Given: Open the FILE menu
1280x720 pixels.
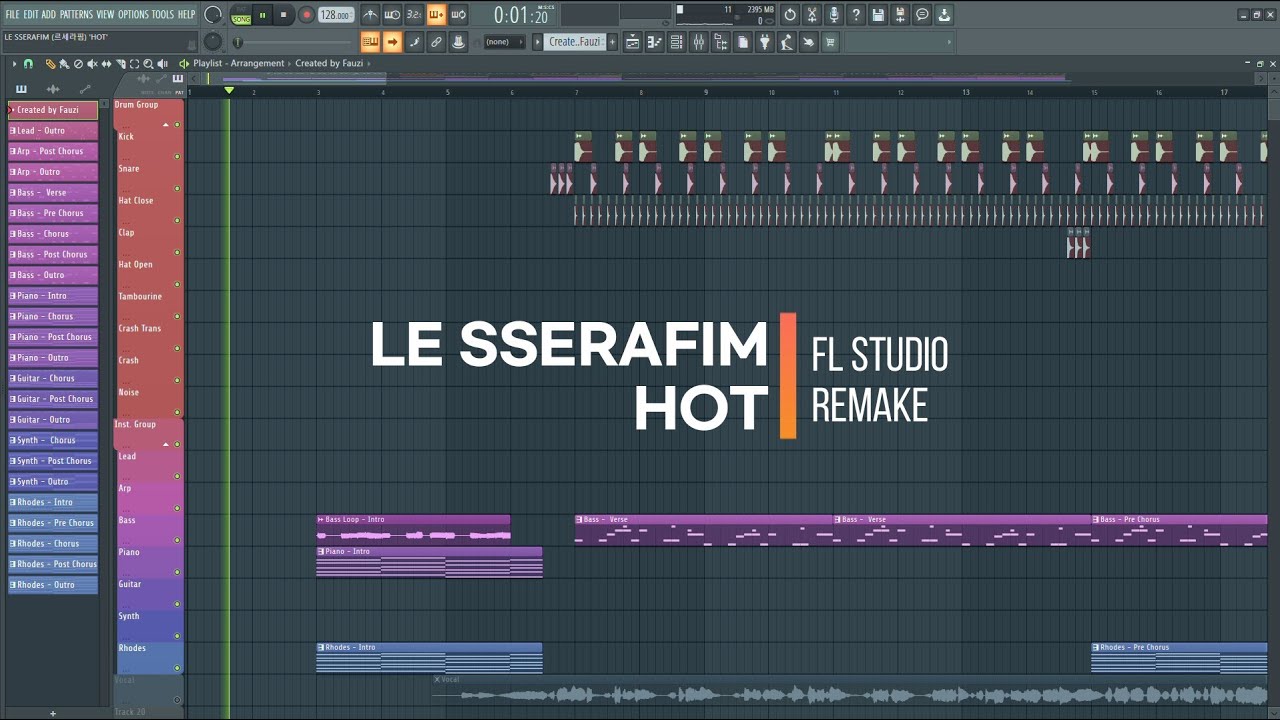Looking at the screenshot, I should pos(12,14).
